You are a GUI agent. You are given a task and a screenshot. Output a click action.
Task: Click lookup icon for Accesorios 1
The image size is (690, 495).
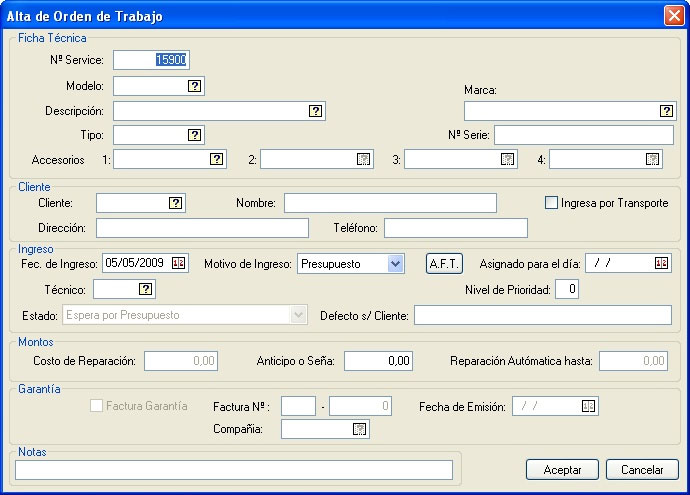point(216,159)
